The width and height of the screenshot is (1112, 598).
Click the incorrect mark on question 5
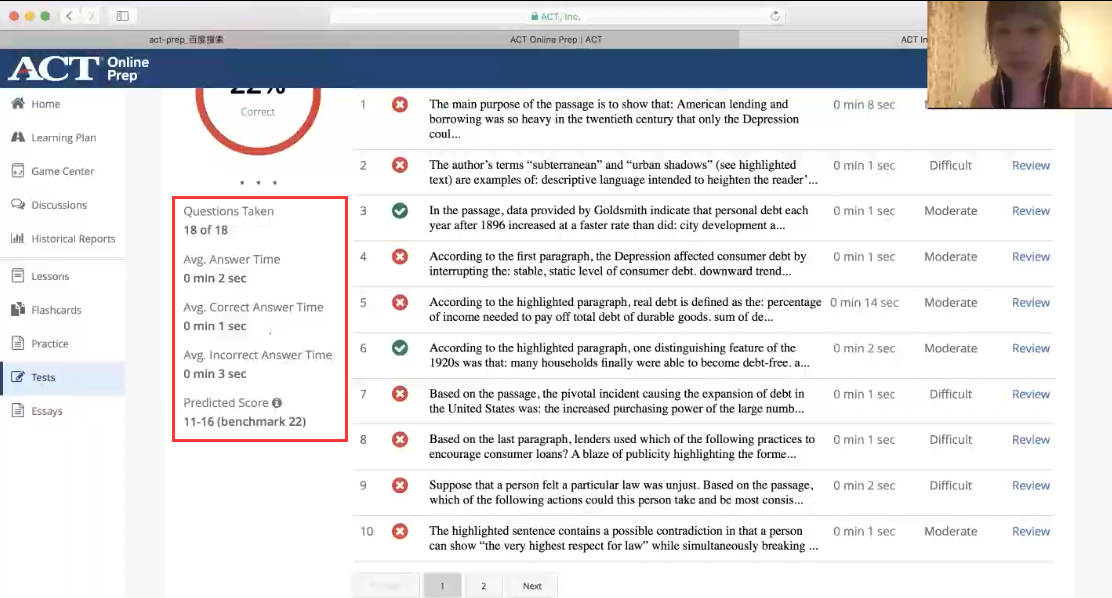(400, 302)
